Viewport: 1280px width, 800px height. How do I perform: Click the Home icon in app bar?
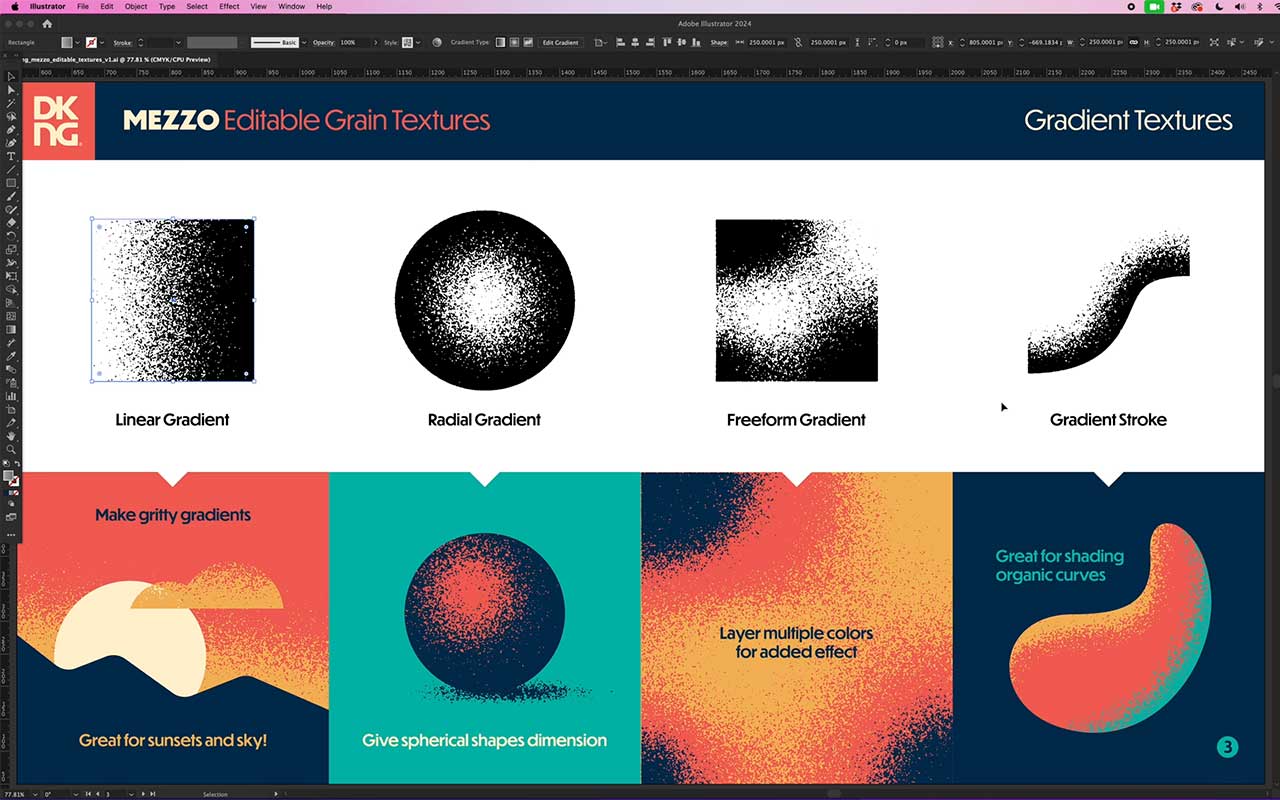47,23
